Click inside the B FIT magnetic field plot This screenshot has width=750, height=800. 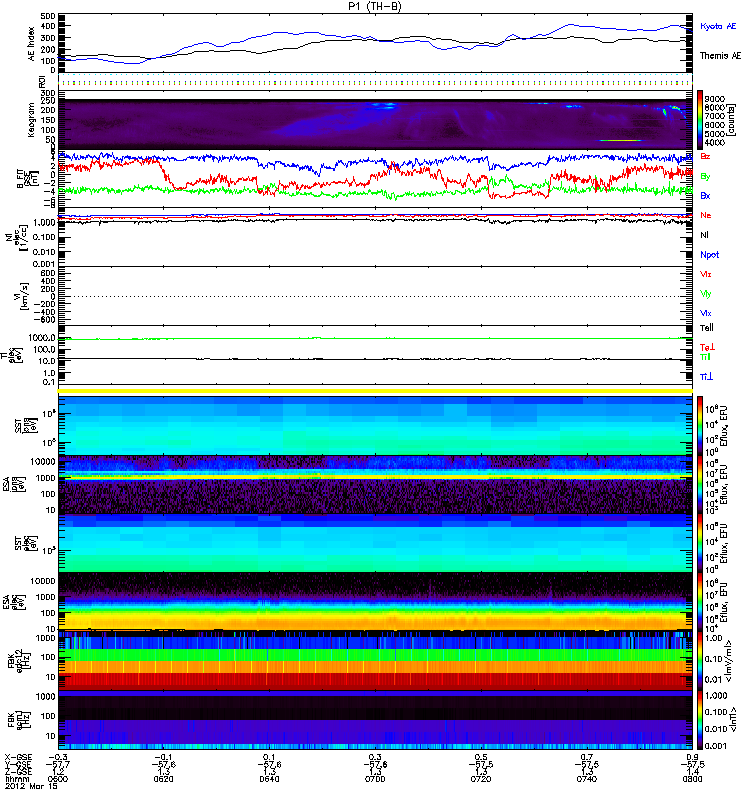pyautogui.click(x=375, y=178)
